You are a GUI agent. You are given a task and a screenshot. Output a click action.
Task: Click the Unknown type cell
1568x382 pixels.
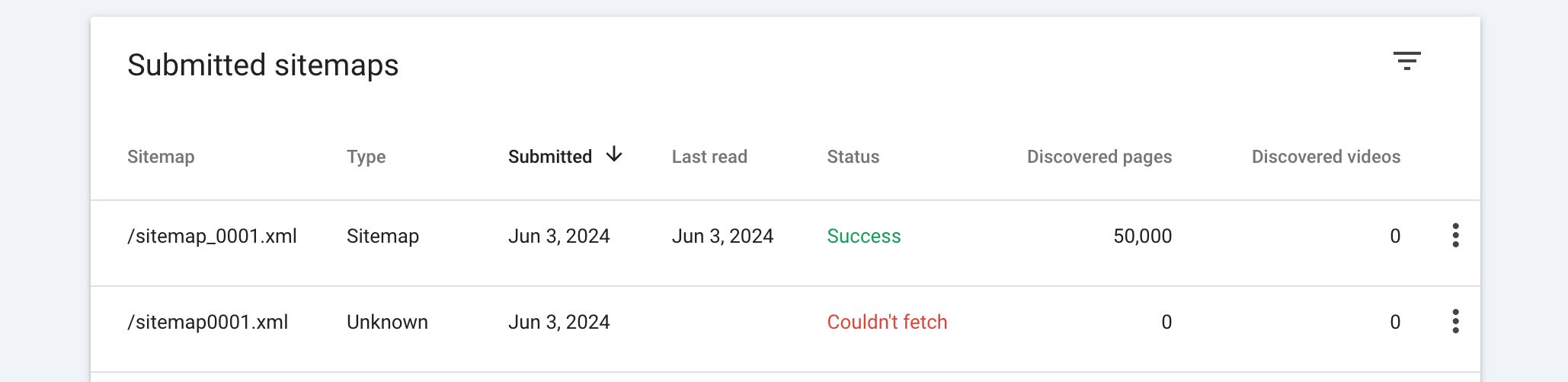point(387,322)
